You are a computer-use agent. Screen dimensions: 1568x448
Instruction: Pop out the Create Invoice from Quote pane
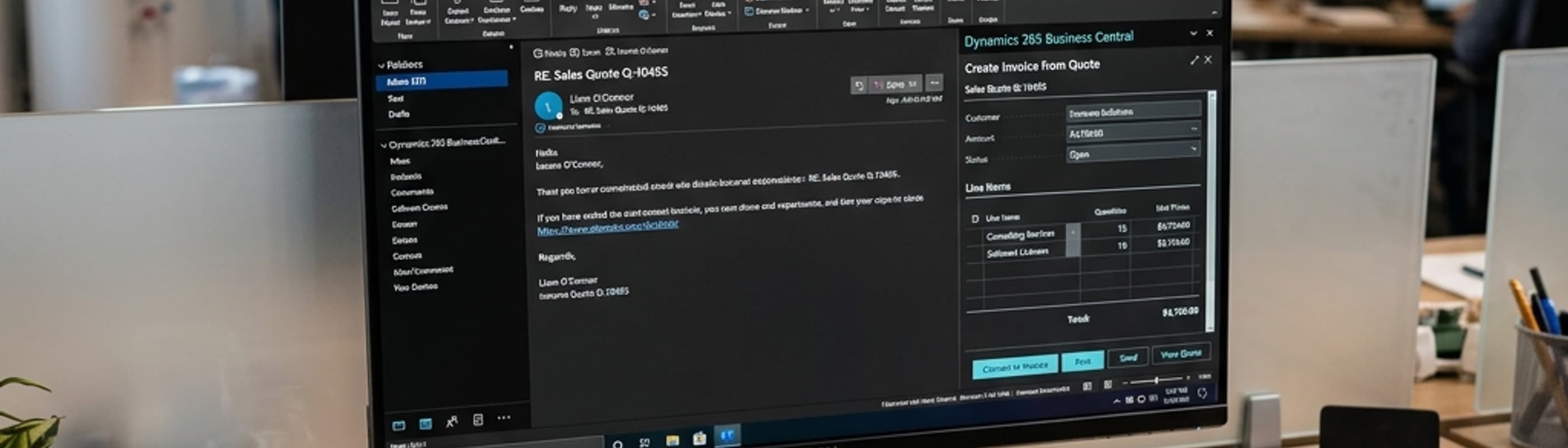pyautogui.click(x=1194, y=60)
